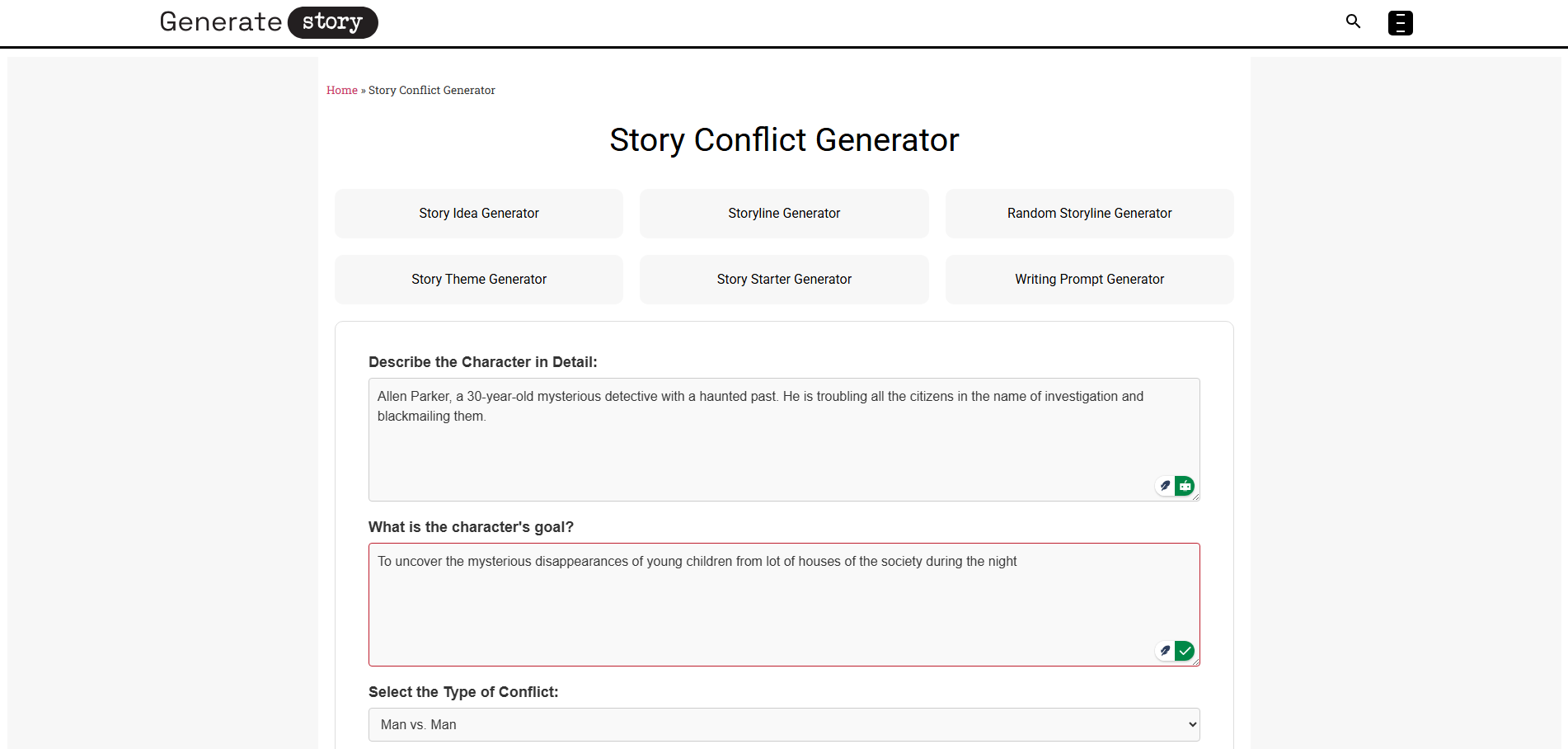Click the feather icon in the character goal box

1164,651
